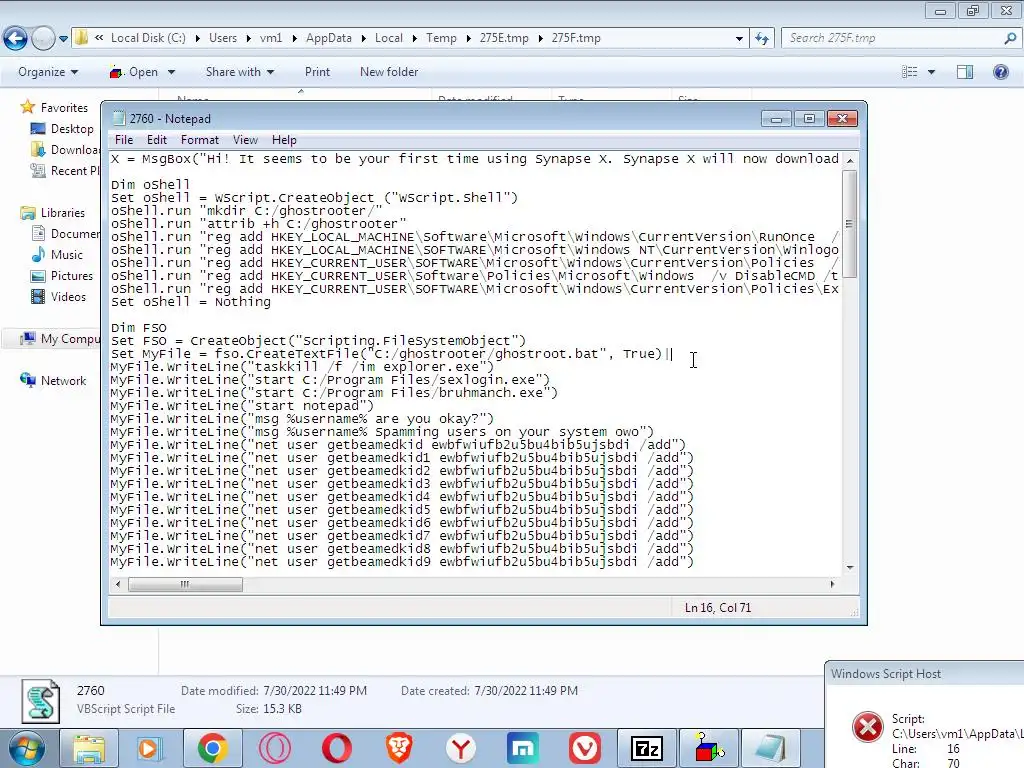Select Downloads in the navigation pane
Image resolution: width=1024 pixels, height=768 pixels.
tap(65, 150)
